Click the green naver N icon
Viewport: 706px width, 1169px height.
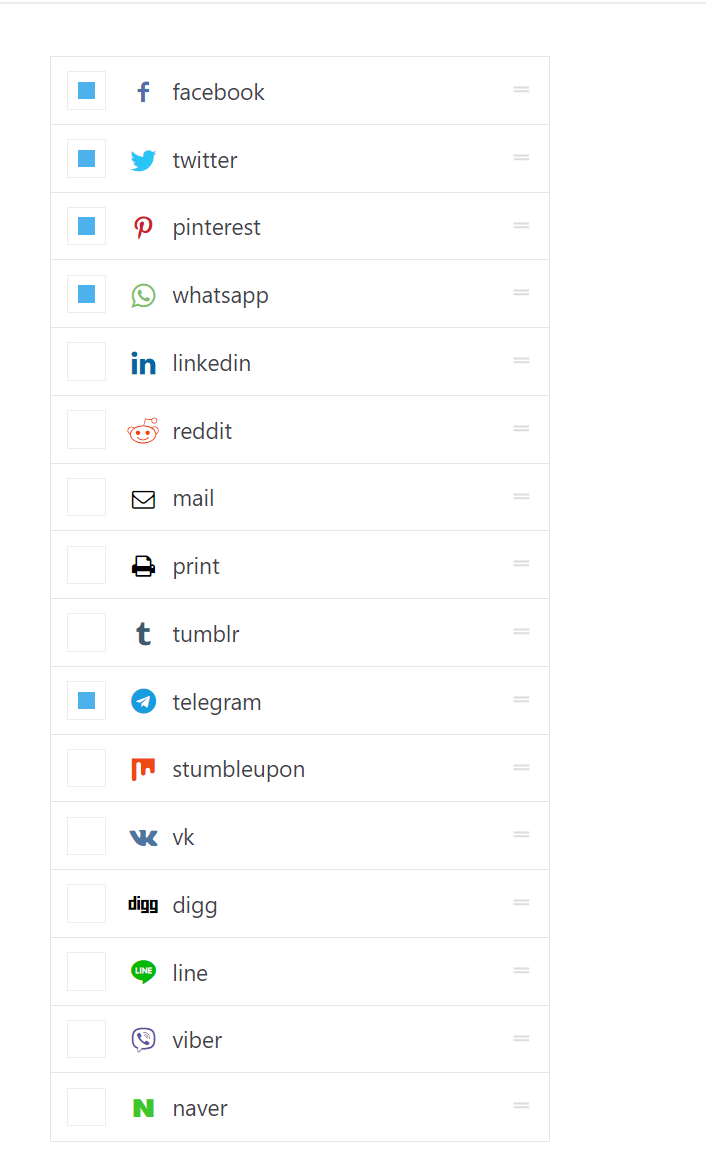(x=143, y=1108)
